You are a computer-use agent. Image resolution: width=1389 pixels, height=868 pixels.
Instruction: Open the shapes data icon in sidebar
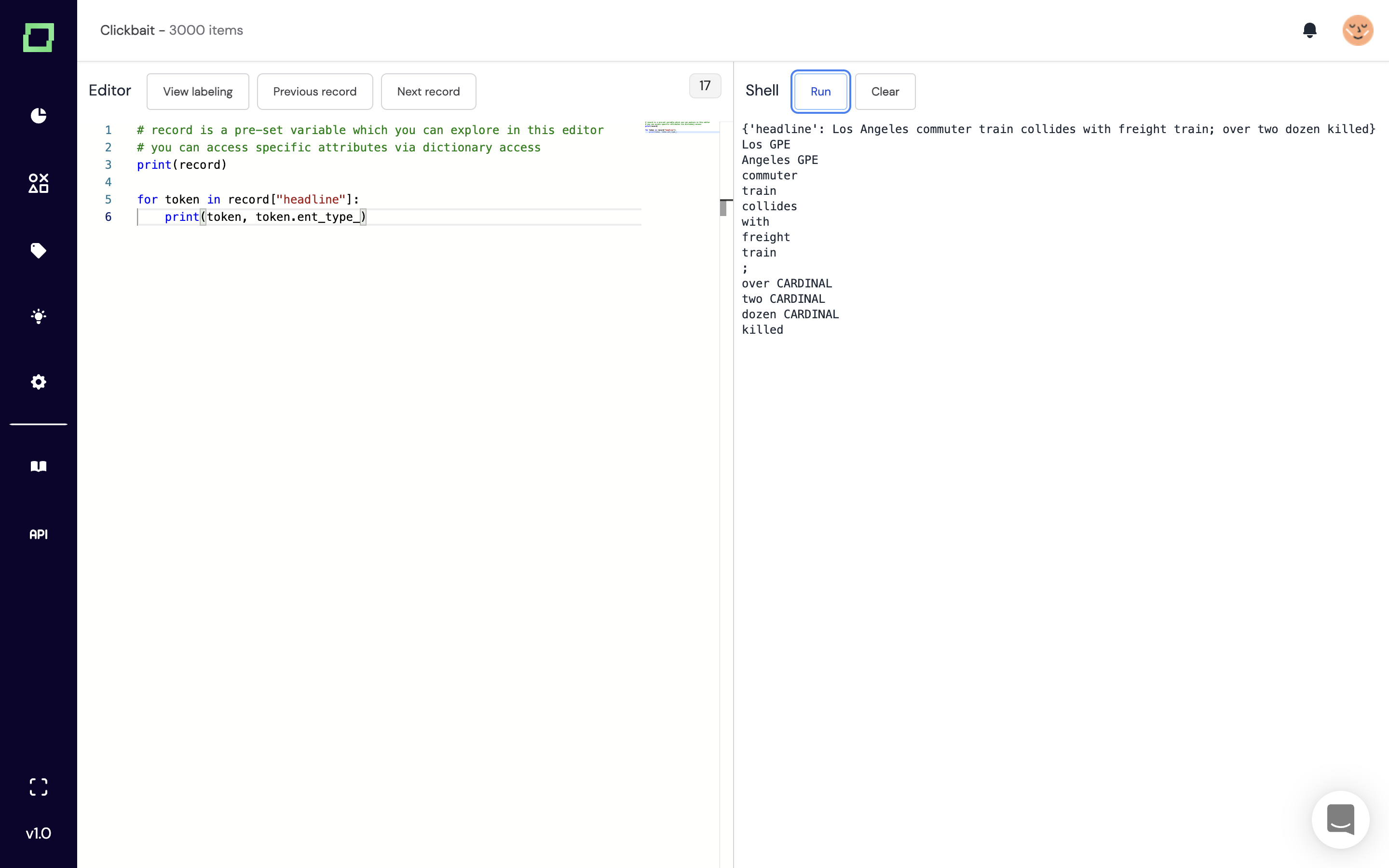(39, 183)
